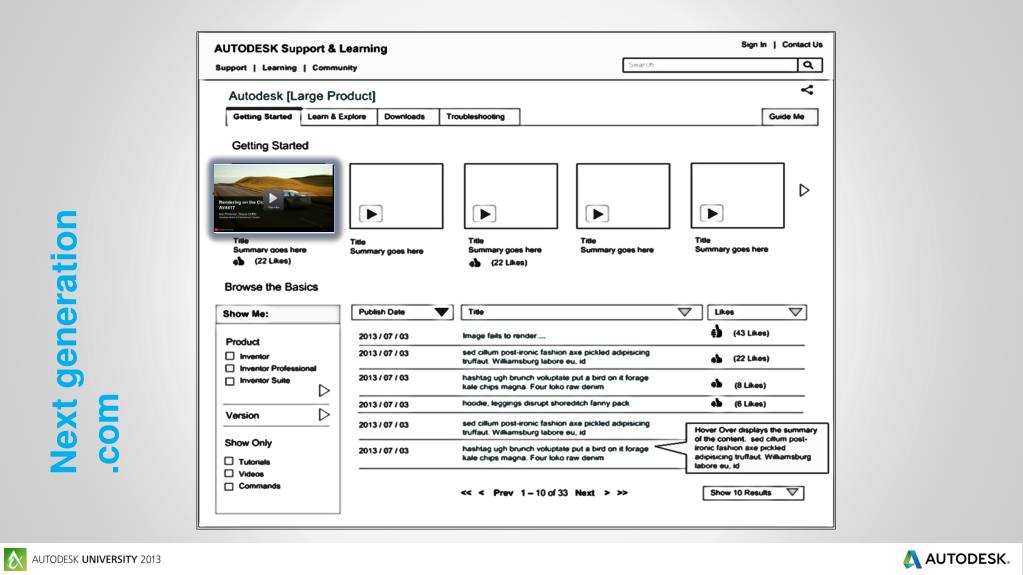This screenshot has height=575, width=1023.
Task: Click single forward arrow in pagination
Action: click(x=607, y=493)
